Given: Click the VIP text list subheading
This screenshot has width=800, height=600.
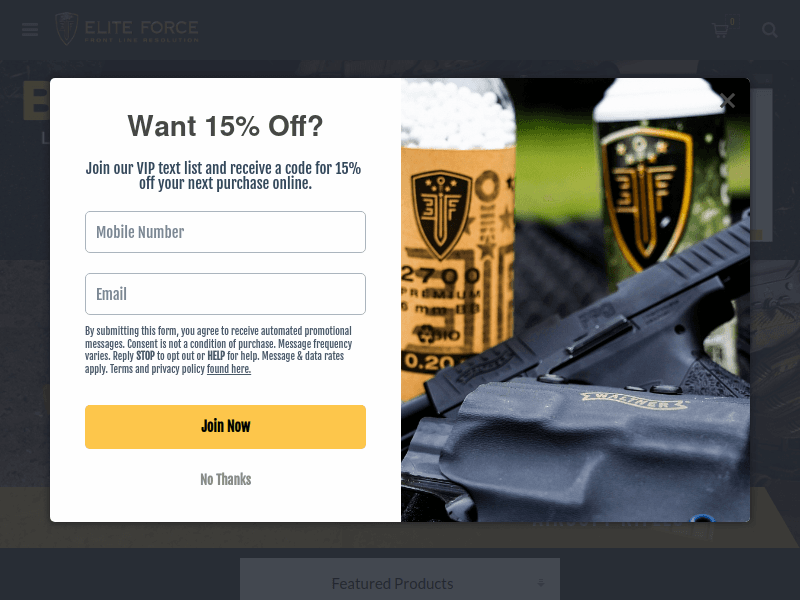Looking at the screenshot, I should [x=223, y=176].
